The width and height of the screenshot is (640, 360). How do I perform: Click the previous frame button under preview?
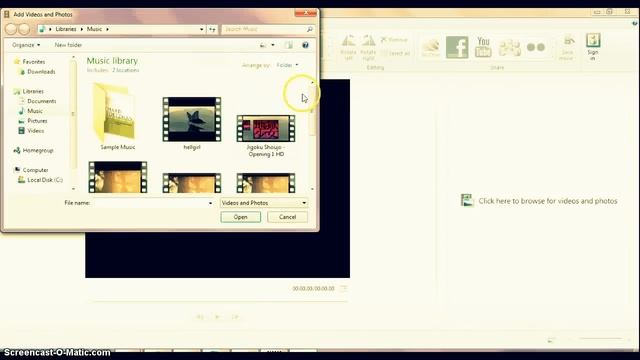pyautogui.click(x=200, y=317)
